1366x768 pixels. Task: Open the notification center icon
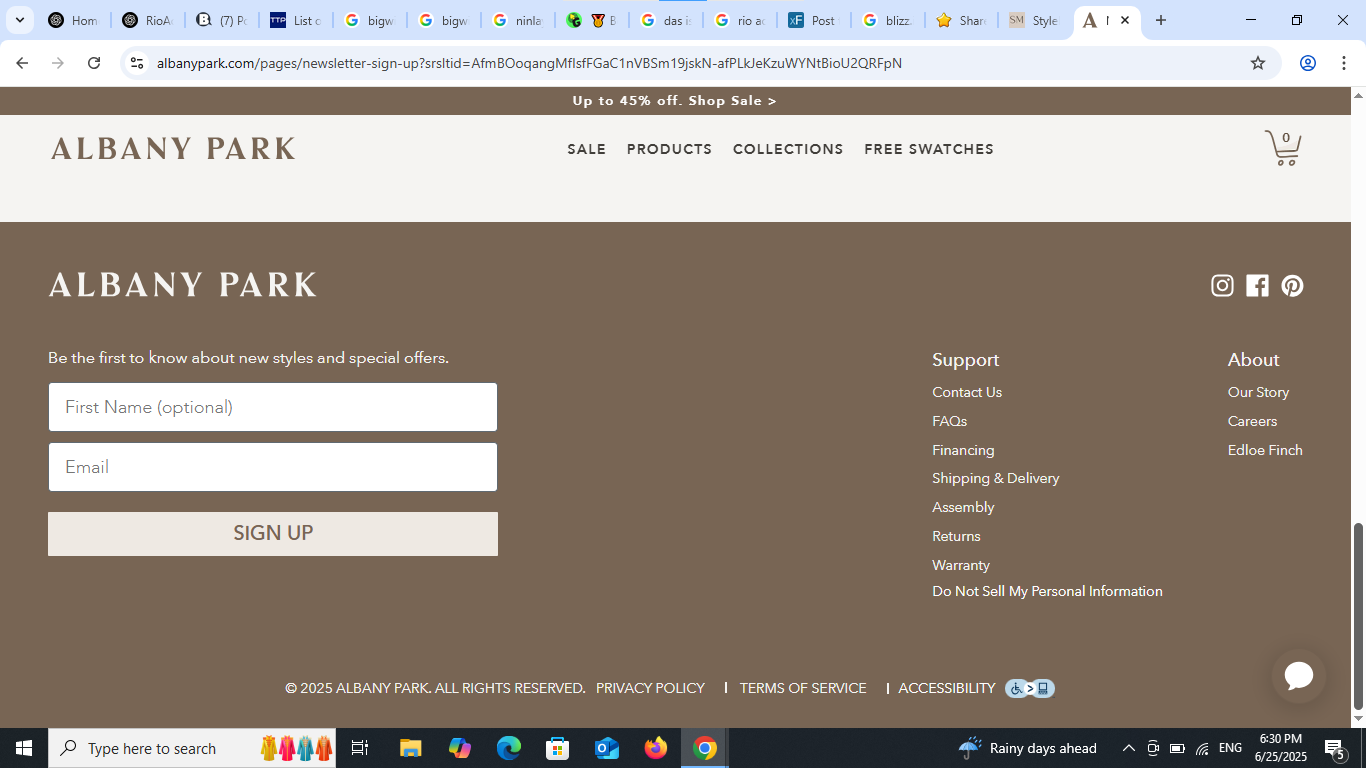1334,748
